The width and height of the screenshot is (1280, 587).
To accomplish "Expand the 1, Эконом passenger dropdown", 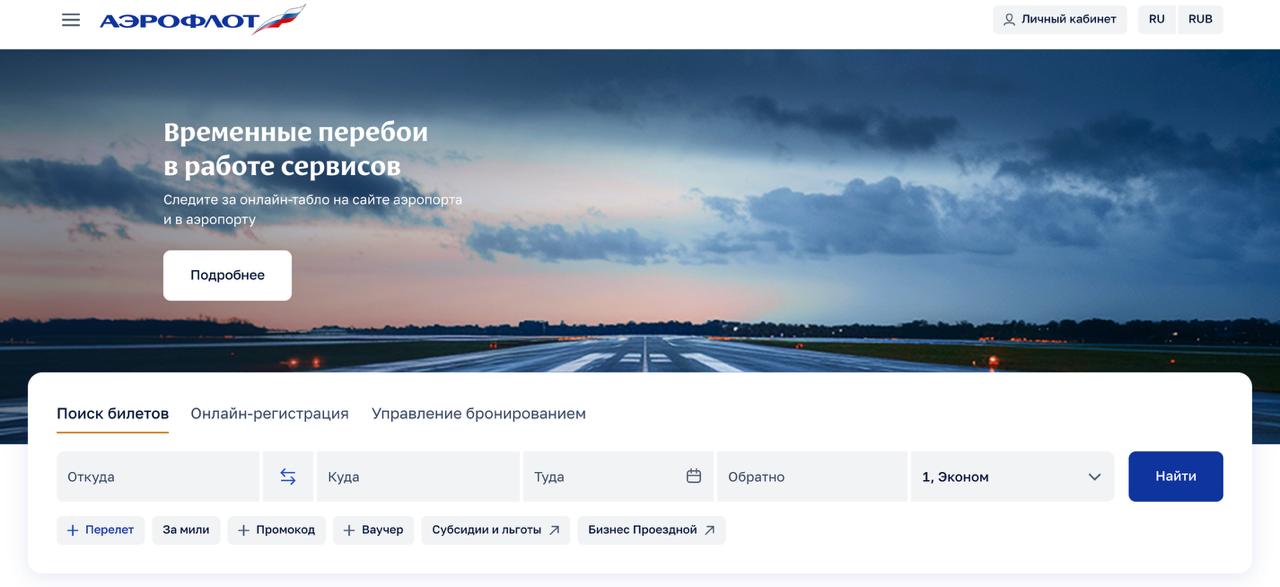I will (1011, 477).
